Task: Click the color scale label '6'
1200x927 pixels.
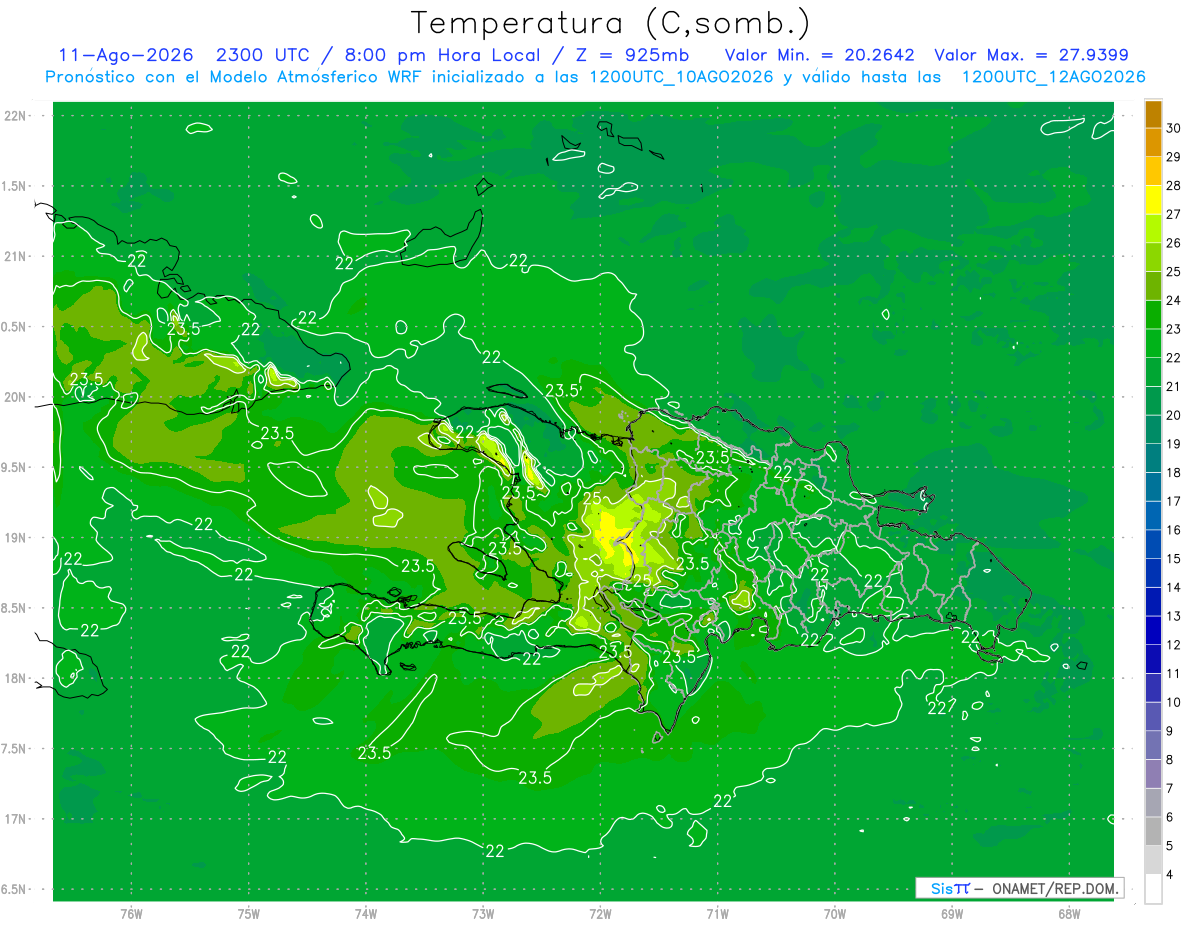Action: pyautogui.click(x=1170, y=817)
